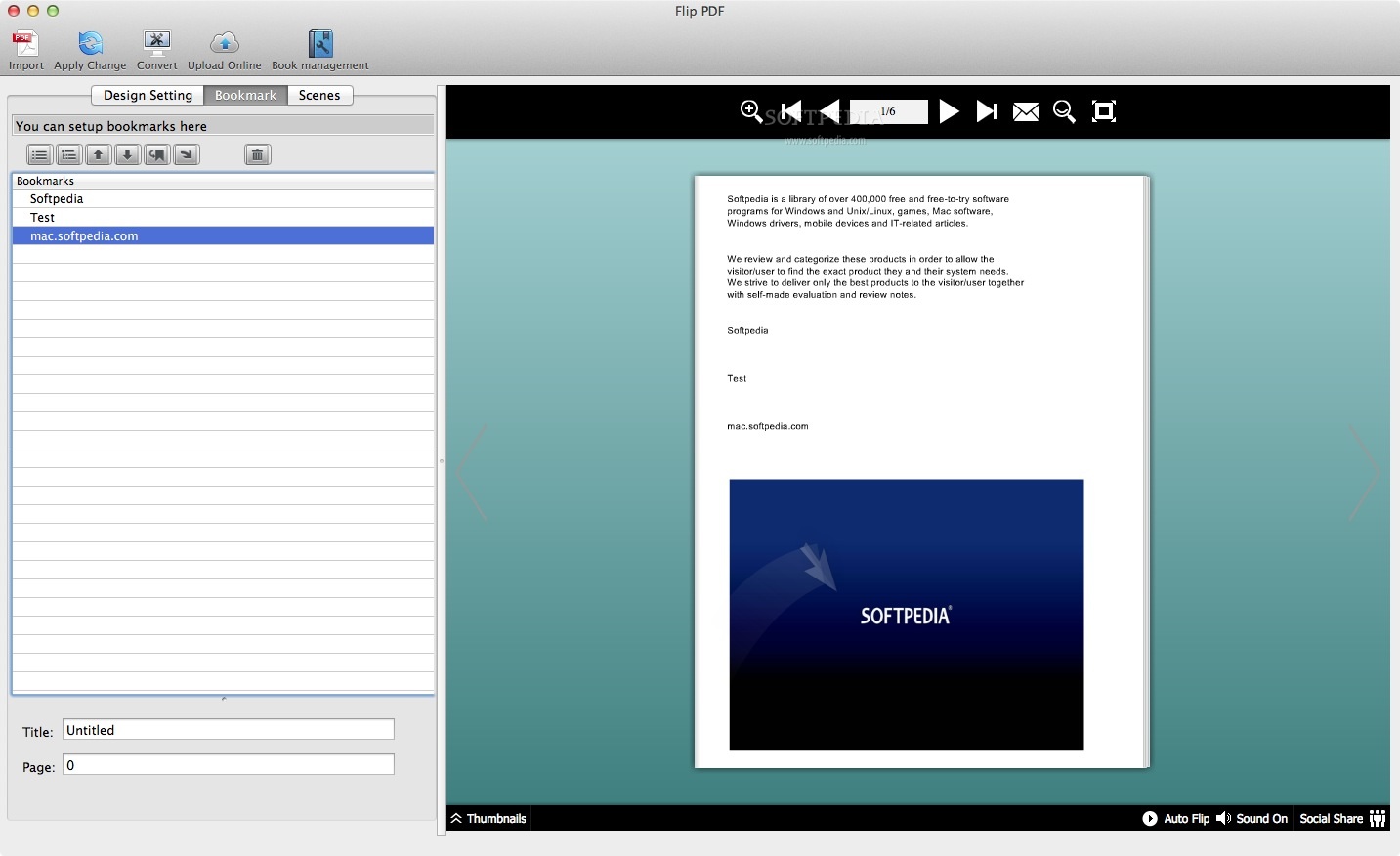The image size is (1400, 856).
Task: Open the search magnifier in viewer toolbar
Action: [1065, 111]
